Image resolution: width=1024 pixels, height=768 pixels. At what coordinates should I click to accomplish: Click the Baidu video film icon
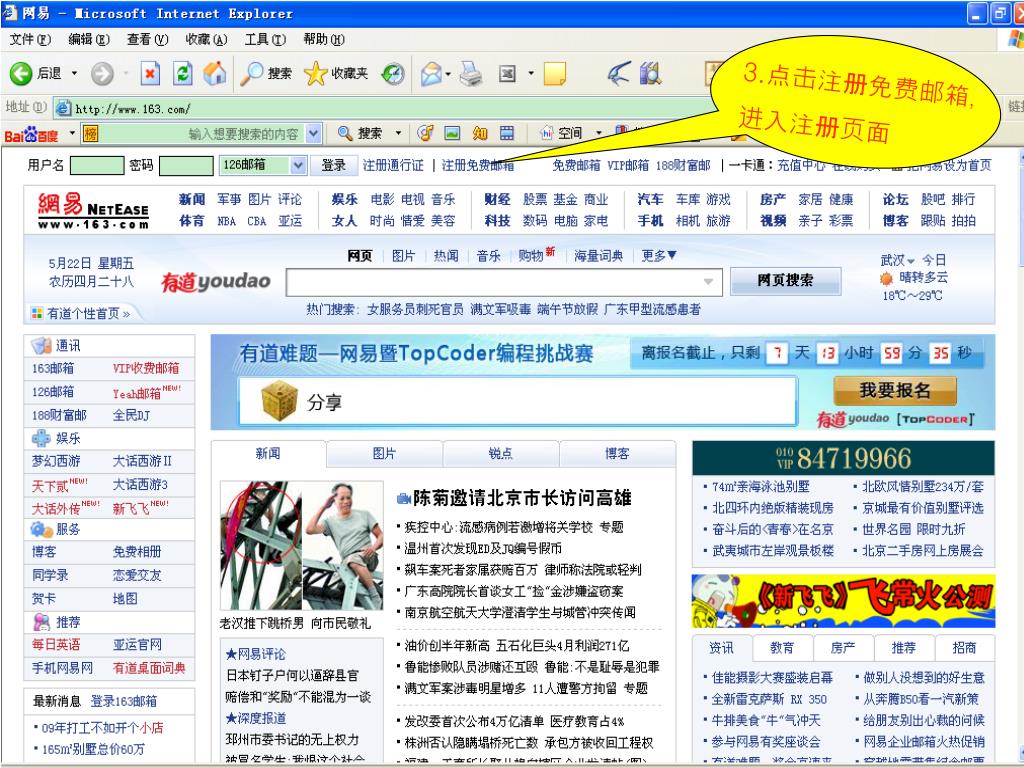507,133
